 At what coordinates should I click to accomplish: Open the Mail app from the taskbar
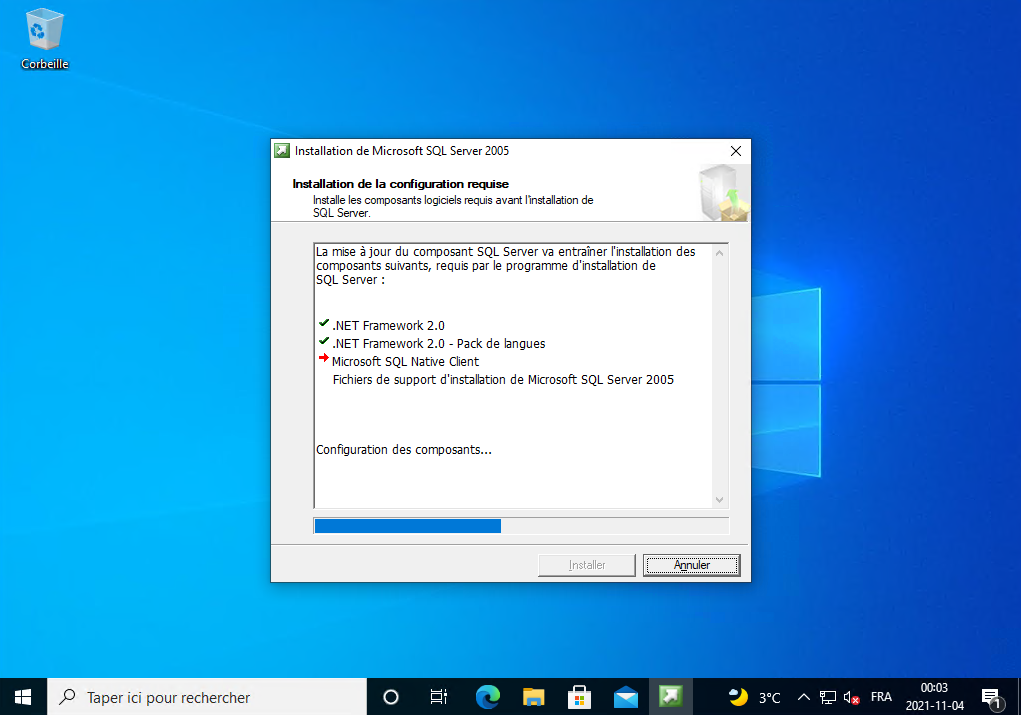click(x=626, y=697)
